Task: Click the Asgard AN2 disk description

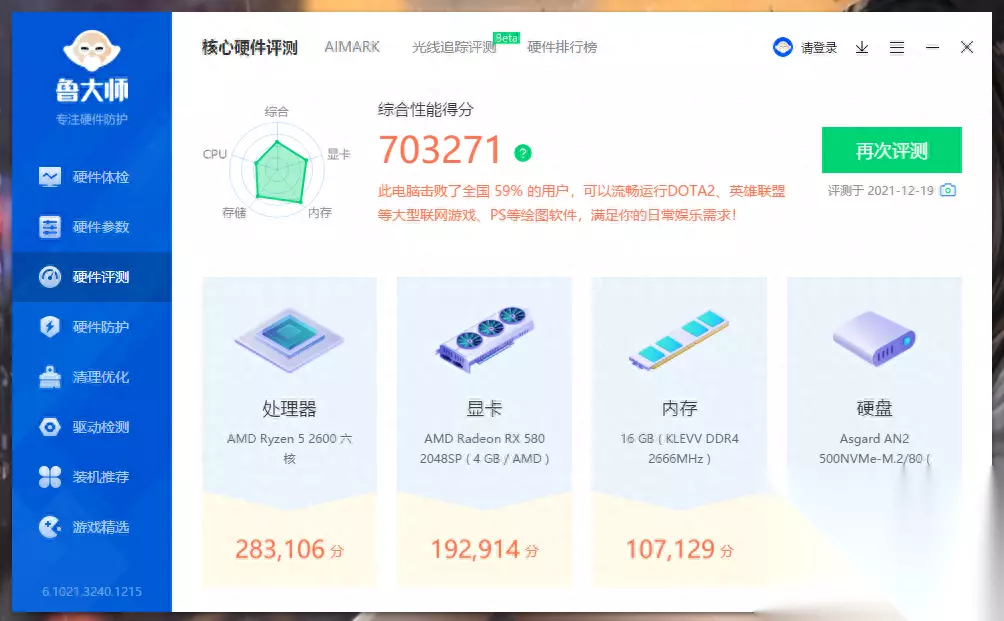Action: coord(874,448)
